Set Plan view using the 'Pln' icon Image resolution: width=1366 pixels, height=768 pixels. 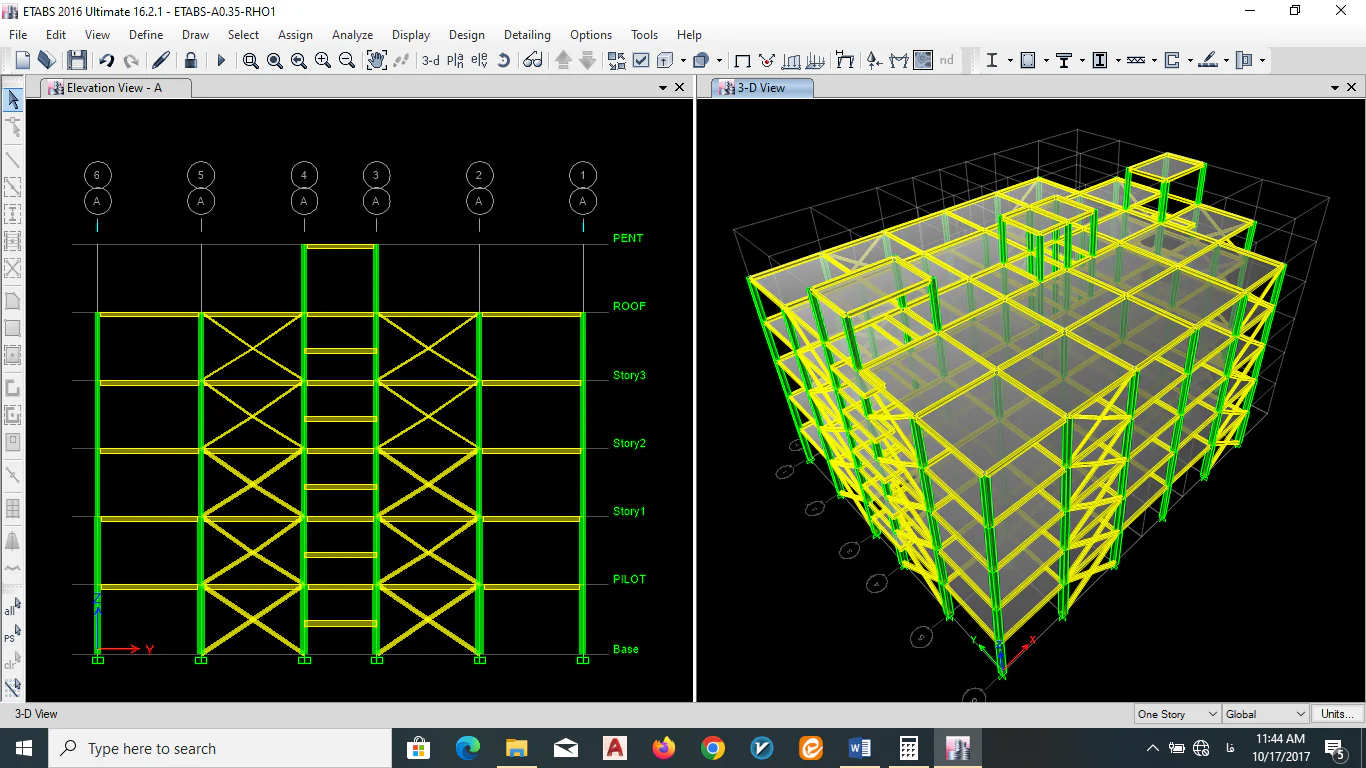tap(455, 60)
